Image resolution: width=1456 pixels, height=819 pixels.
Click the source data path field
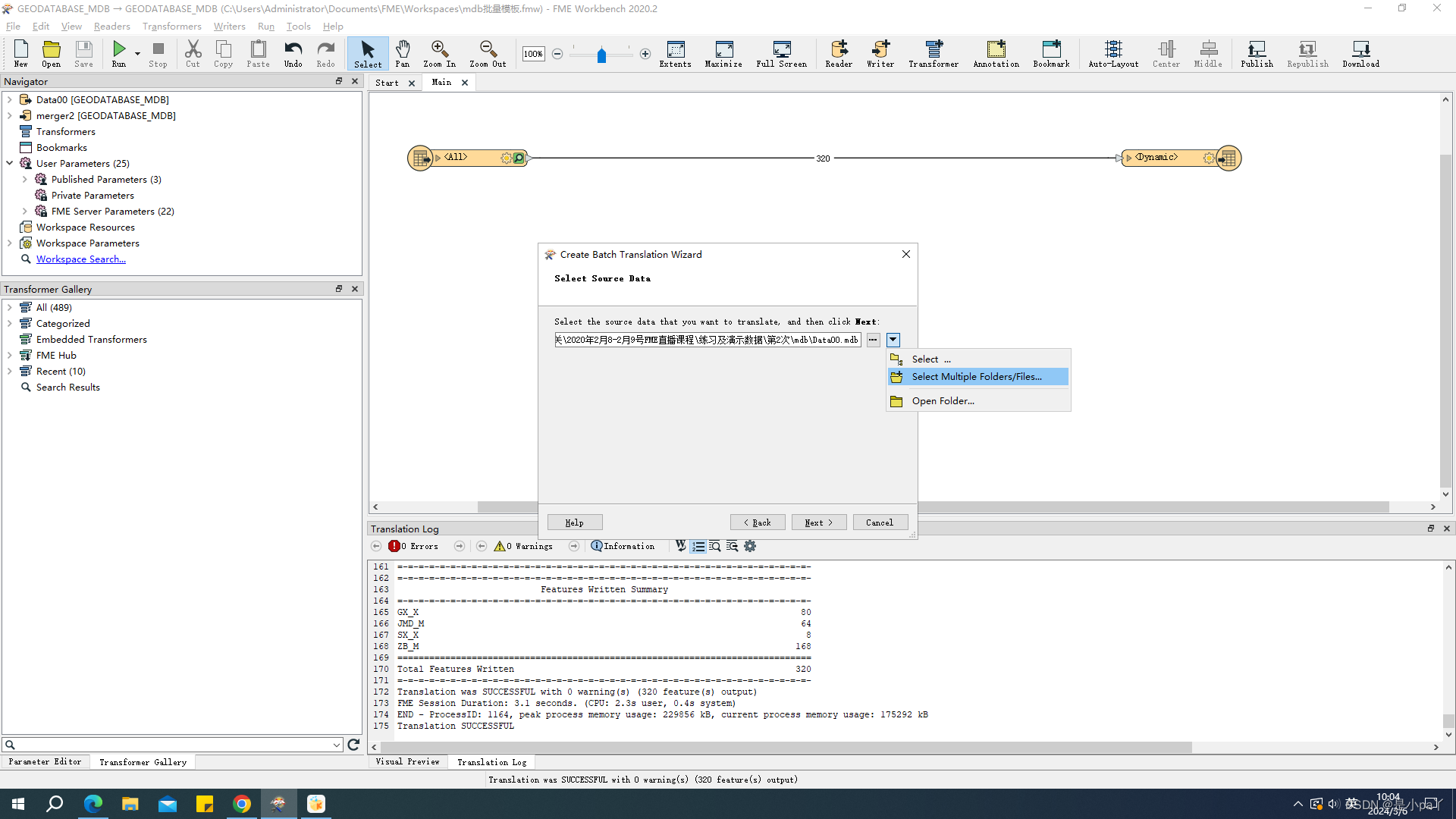tap(707, 340)
